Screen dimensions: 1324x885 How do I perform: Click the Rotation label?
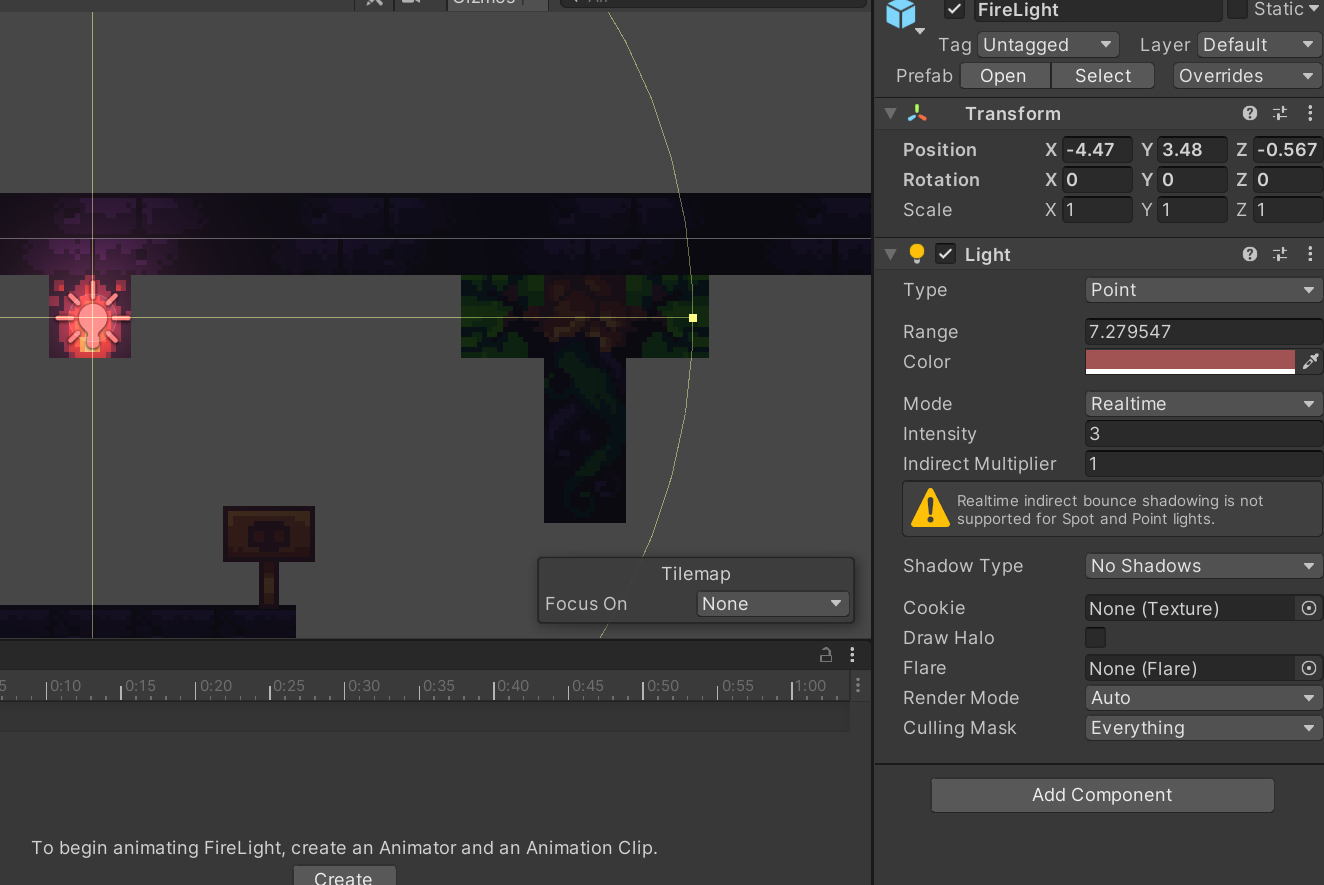pyautogui.click(x=941, y=180)
